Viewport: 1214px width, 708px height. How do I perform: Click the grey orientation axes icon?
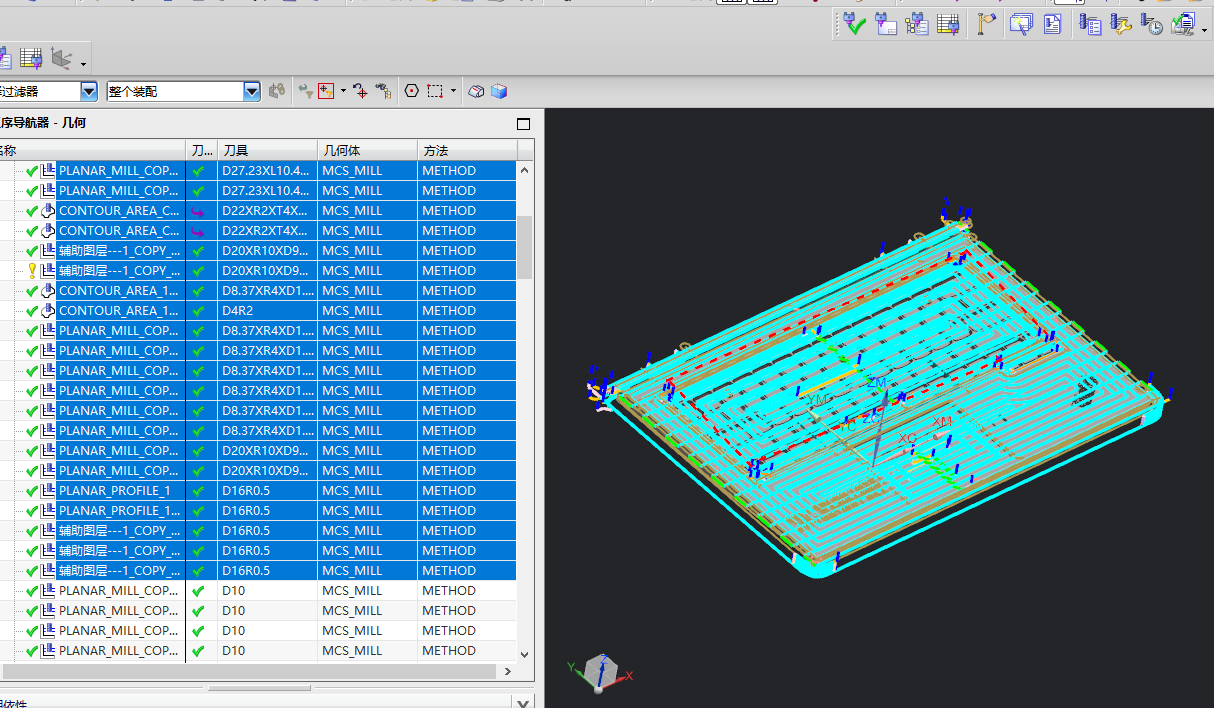pyautogui.click(x=61, y=59)
